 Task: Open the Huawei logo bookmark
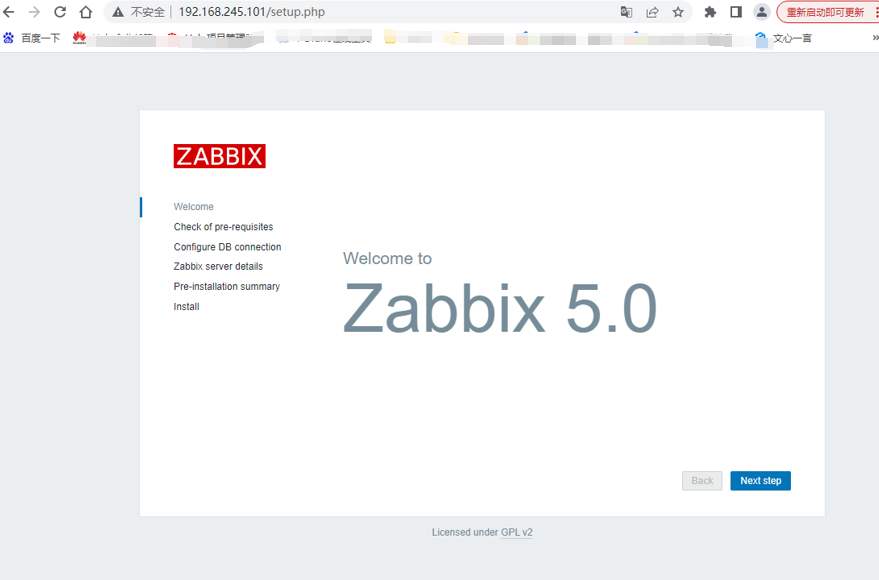click(x=79, y=38)
